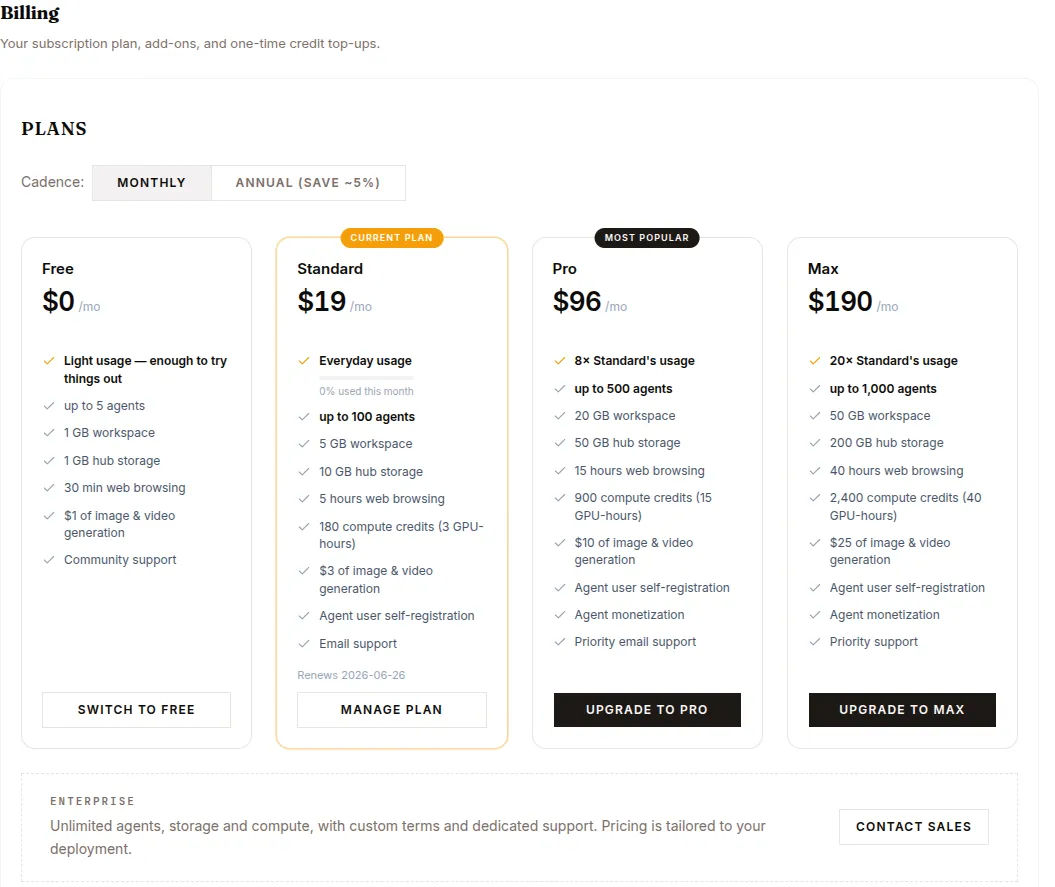Click the checkmark beside Email support

304,644
